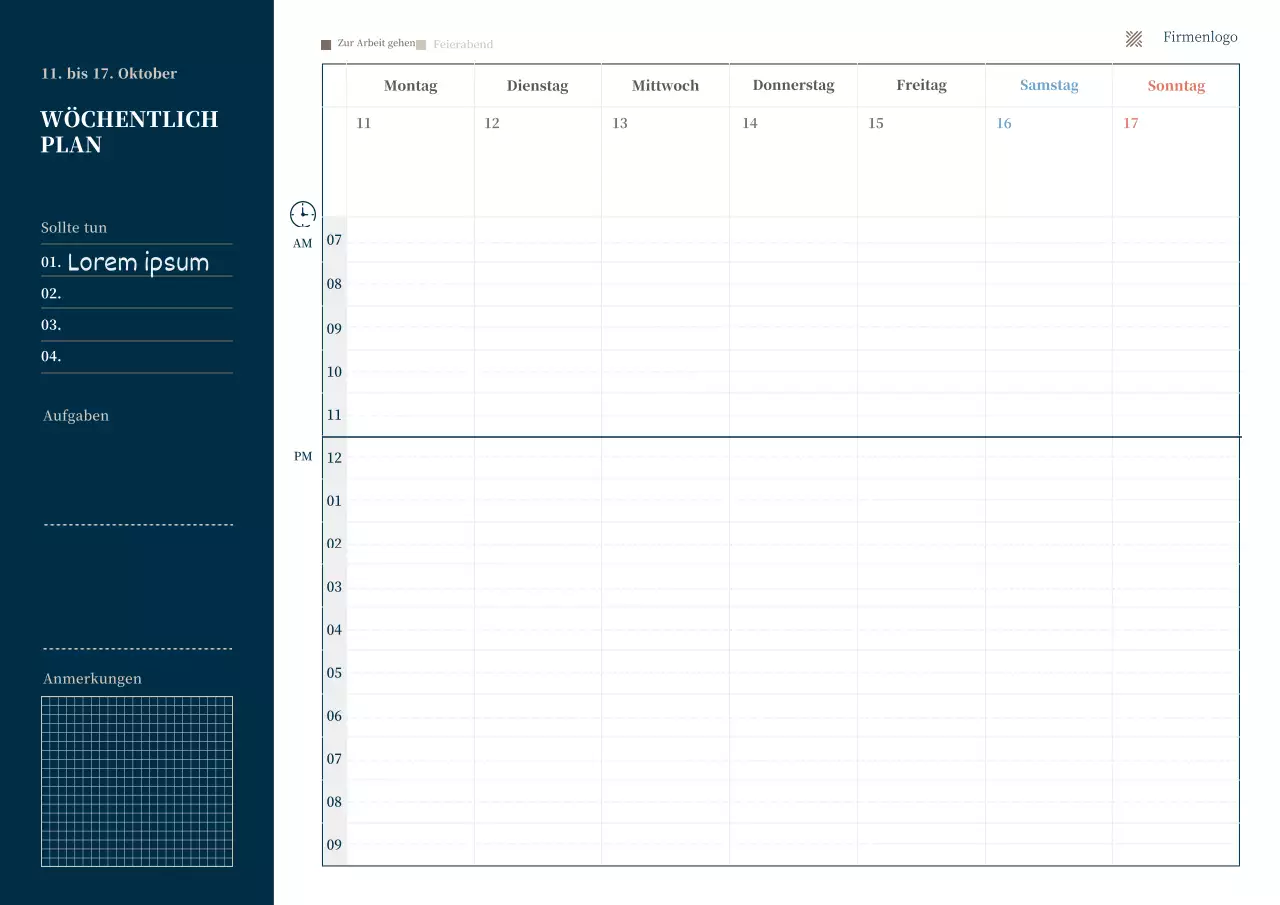Click the clock icon above AM
Screen dimensions: 1280x905
click(303, 213)
